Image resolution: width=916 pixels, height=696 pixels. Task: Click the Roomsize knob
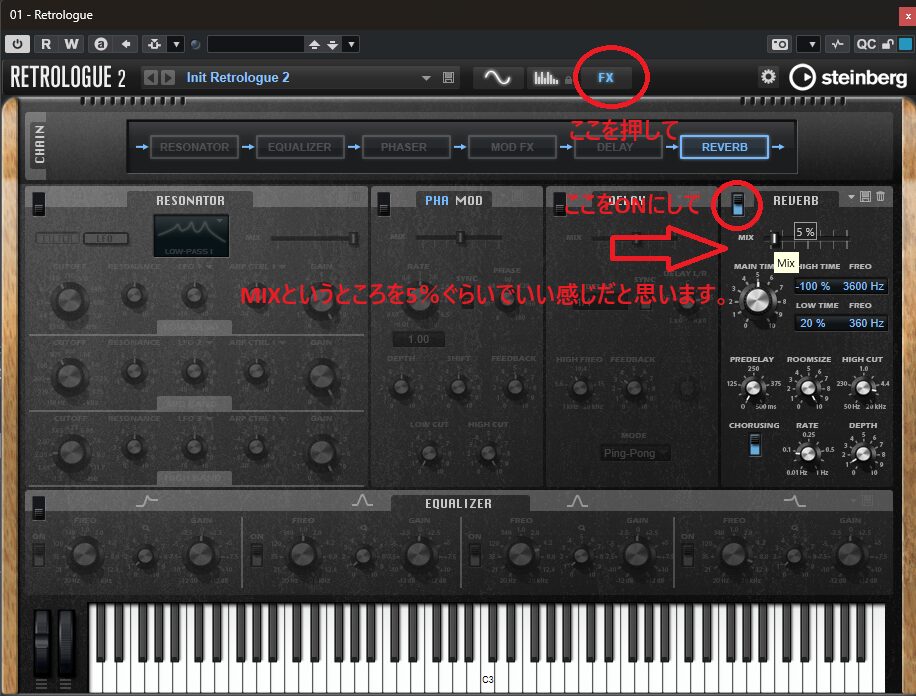tap(808, 387)
